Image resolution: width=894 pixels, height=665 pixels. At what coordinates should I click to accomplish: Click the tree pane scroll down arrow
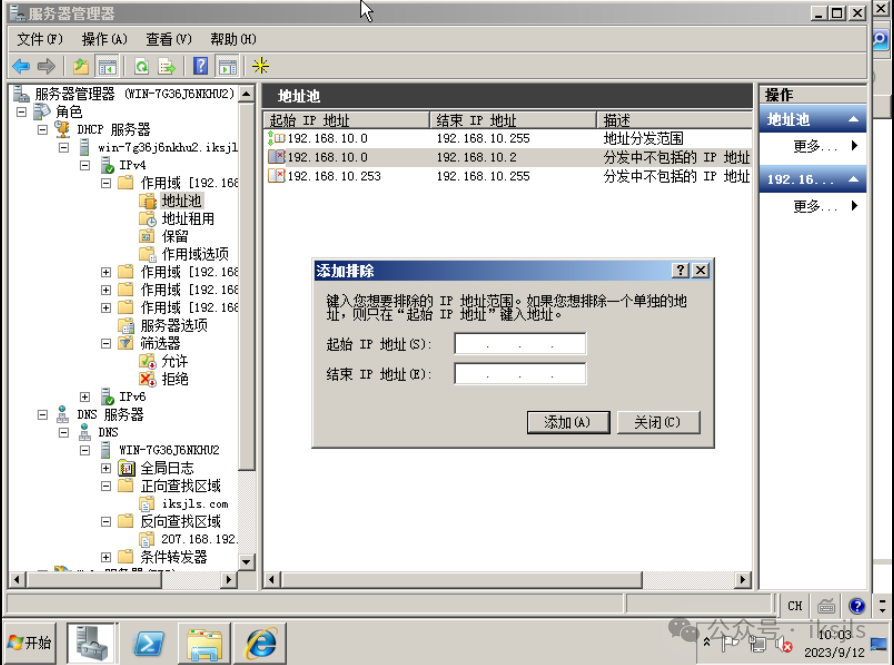coord(246,562)
